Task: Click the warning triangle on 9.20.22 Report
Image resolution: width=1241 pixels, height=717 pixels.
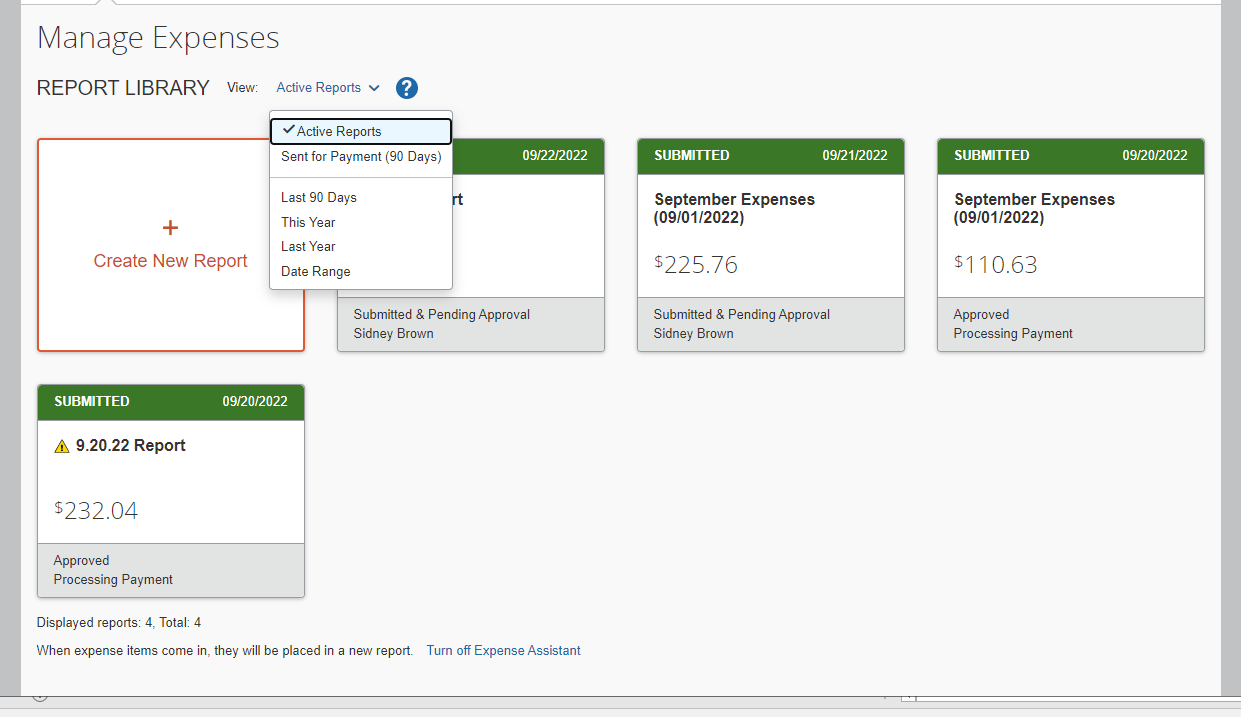Action: coord(62,446)
